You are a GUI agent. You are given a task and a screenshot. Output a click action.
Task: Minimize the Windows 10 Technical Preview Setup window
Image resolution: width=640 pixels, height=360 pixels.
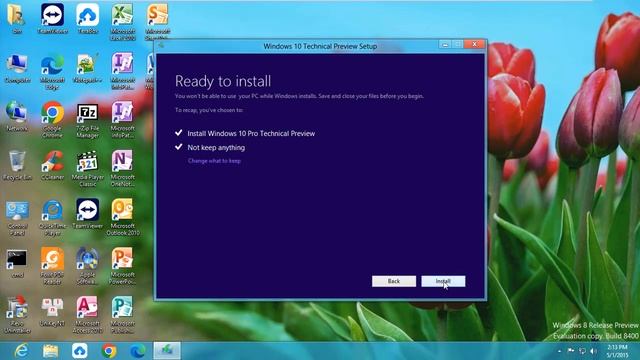point(445,44)
